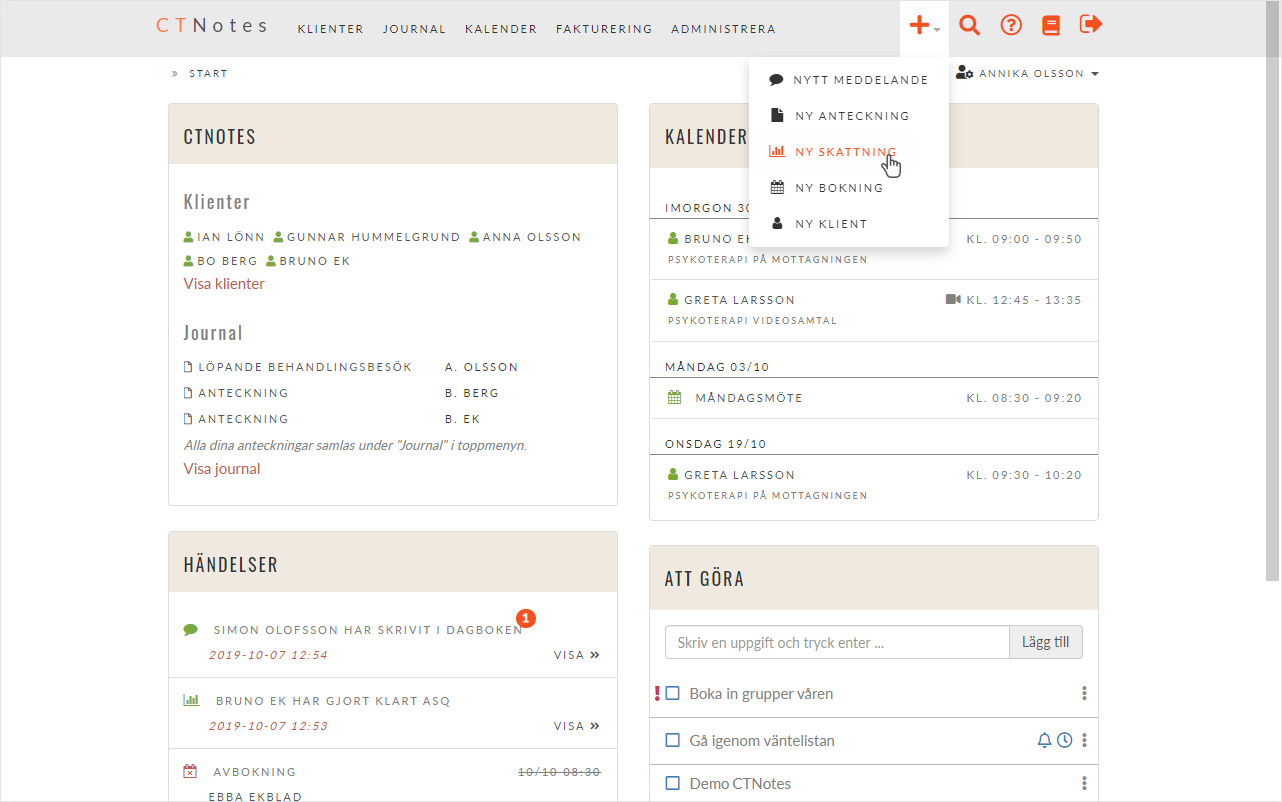Click the clock icon on väntelistan task
Viewport: 1282px width, 802px height.
tap(1065, 740)
